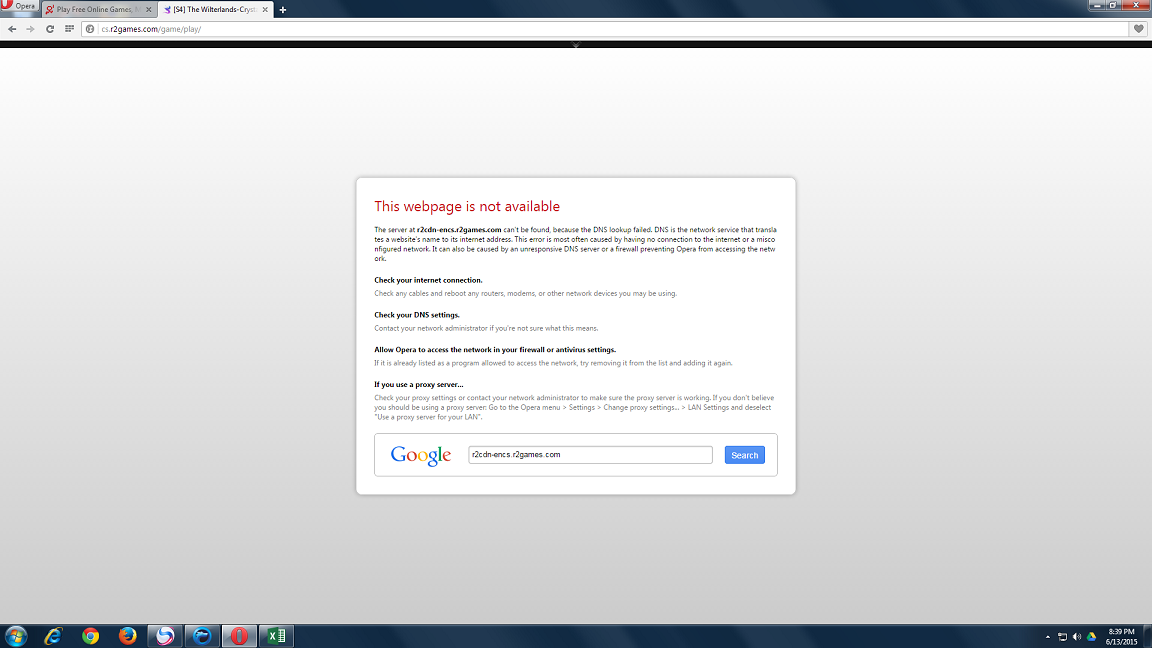Expand the small arrow below the address bar
The width and height of the screenshot is (1152, 648).
tap(576, 45)
